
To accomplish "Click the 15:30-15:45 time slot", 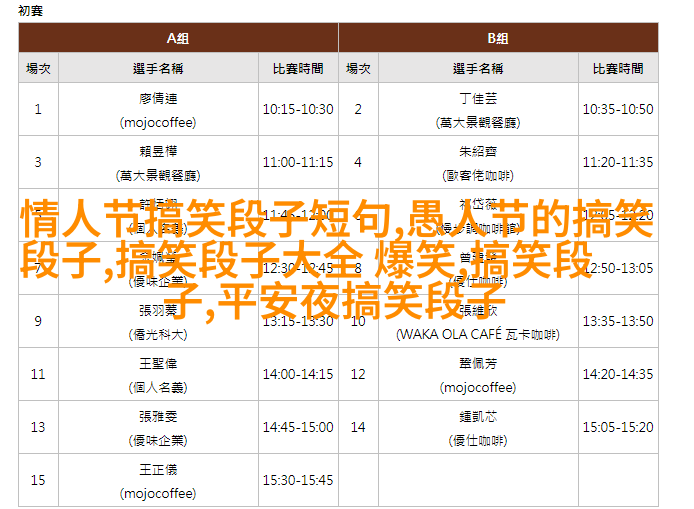I will tap(298, 480).
